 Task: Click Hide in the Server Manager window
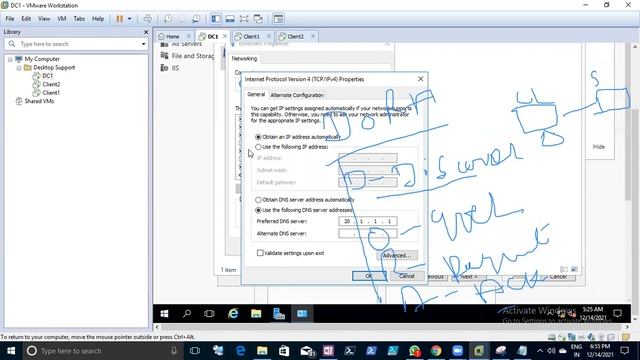click(599, 147)
